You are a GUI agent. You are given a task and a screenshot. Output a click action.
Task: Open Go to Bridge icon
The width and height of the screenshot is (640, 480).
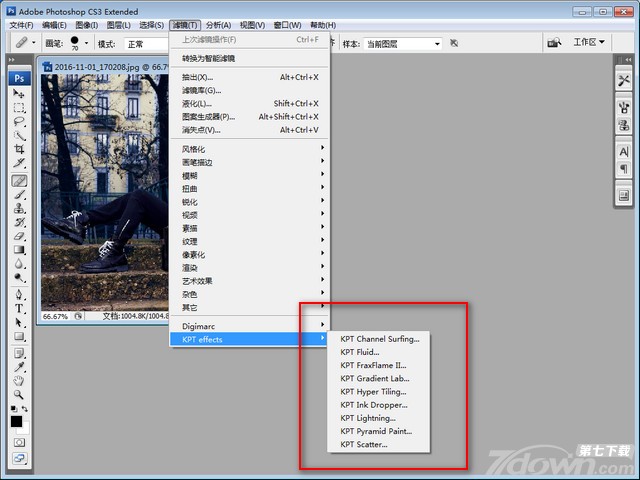pyautogui.click(x=554, y=42)
